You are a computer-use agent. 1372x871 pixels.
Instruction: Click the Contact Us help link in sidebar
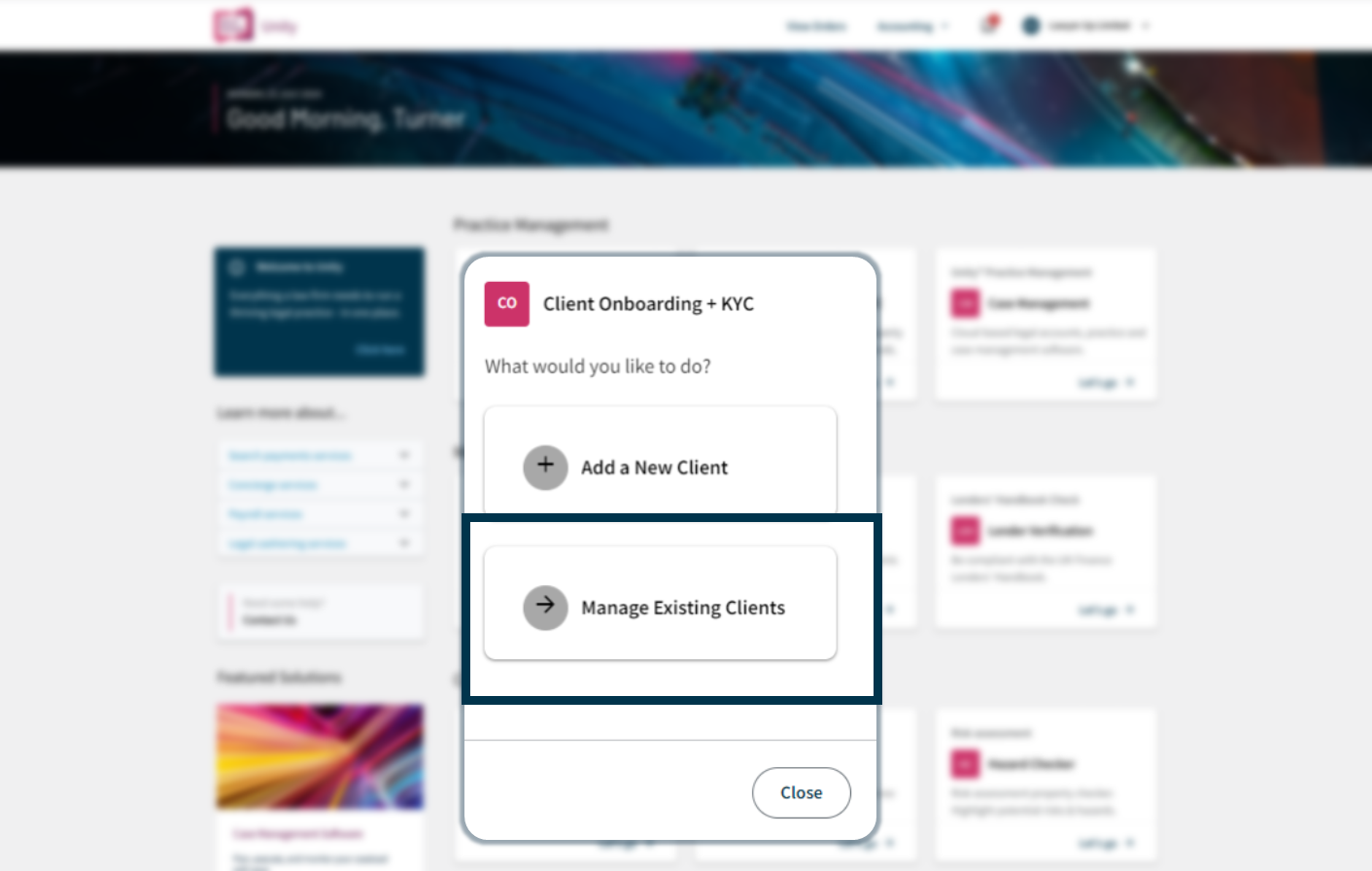coord(269,620)
